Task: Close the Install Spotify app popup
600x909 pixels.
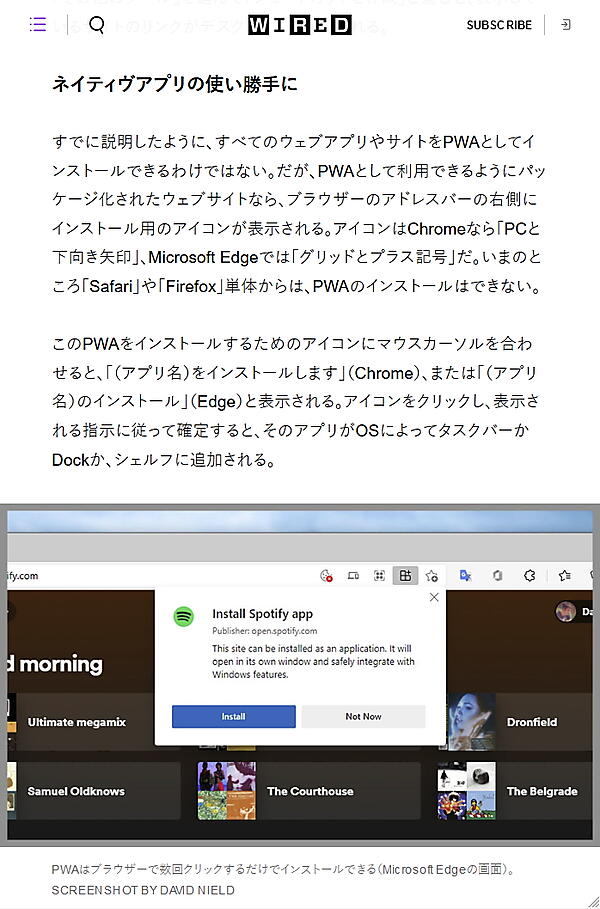Action: (x=434, y=597)
